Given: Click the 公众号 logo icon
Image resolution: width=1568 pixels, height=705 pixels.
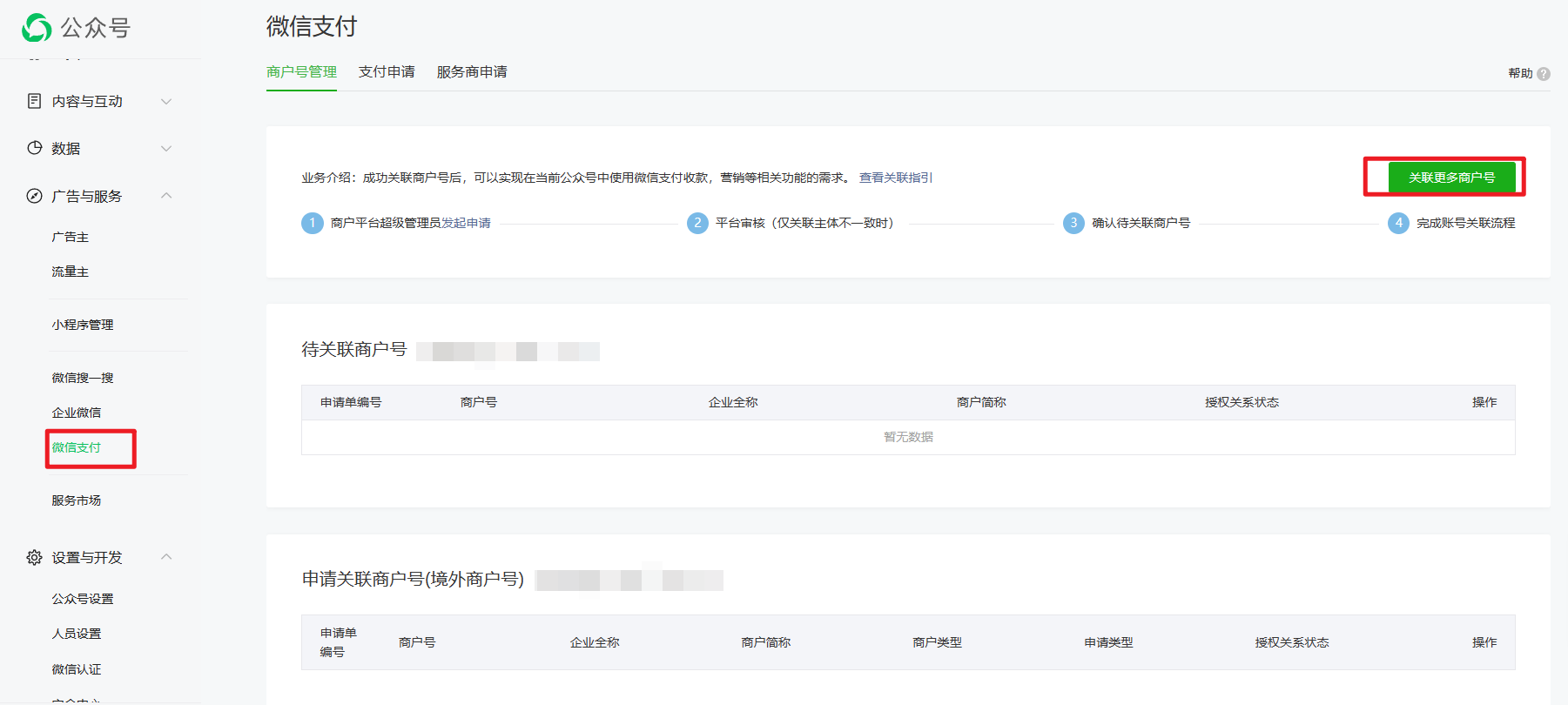Looking at the screenshot, I should 37,28.
